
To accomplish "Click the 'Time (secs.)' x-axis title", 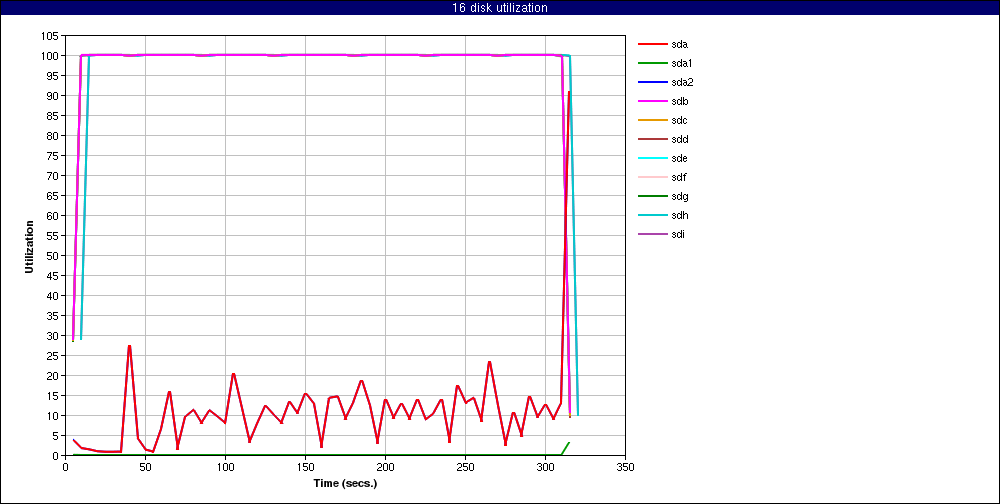I will coord(346,483).
